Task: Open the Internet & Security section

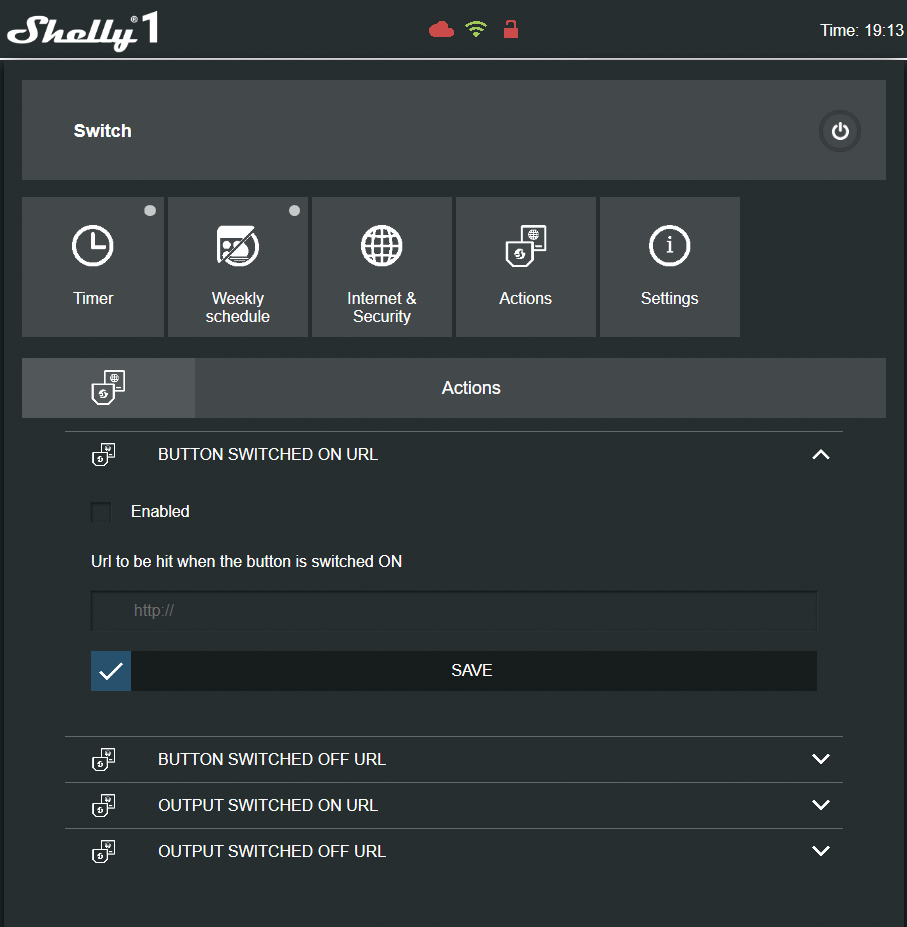Action: 382,267
